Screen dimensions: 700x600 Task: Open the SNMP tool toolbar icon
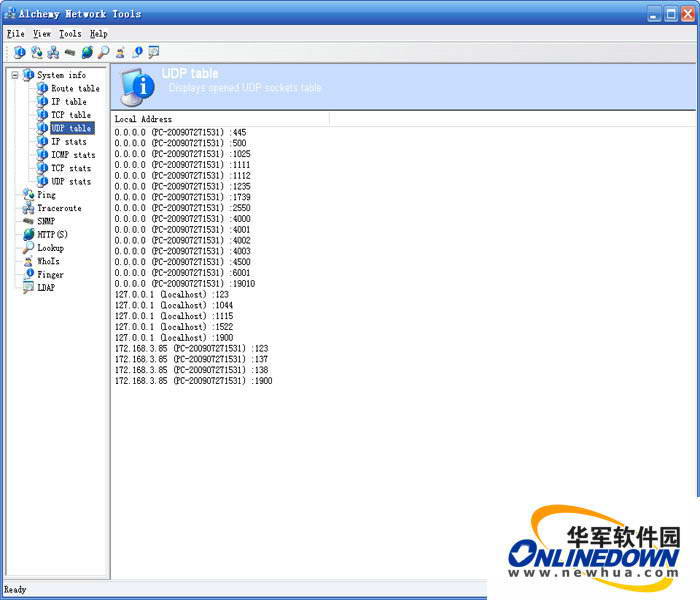(x=70, y=52)
